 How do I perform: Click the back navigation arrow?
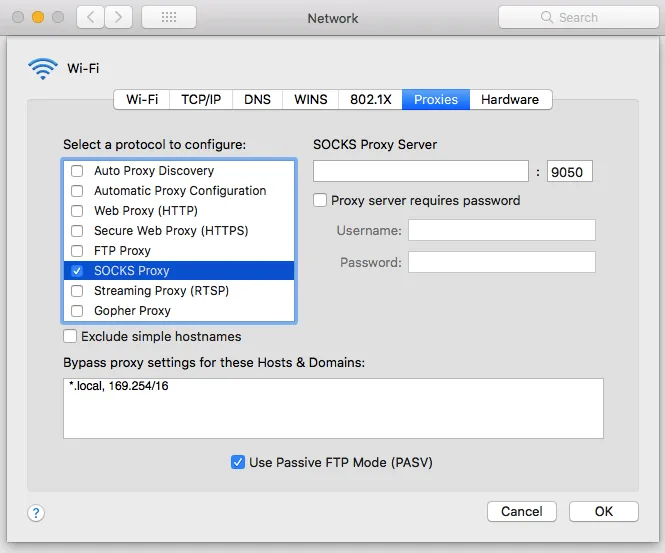[90, 17]
